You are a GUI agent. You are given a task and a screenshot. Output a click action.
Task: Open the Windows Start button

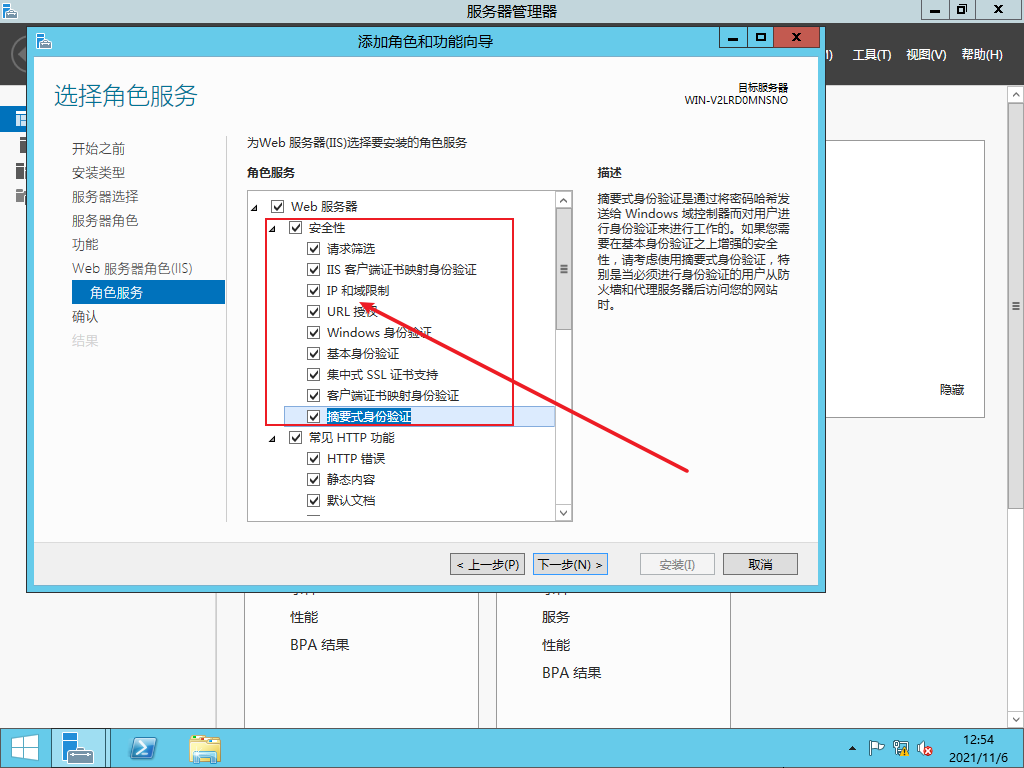(25, 748)
